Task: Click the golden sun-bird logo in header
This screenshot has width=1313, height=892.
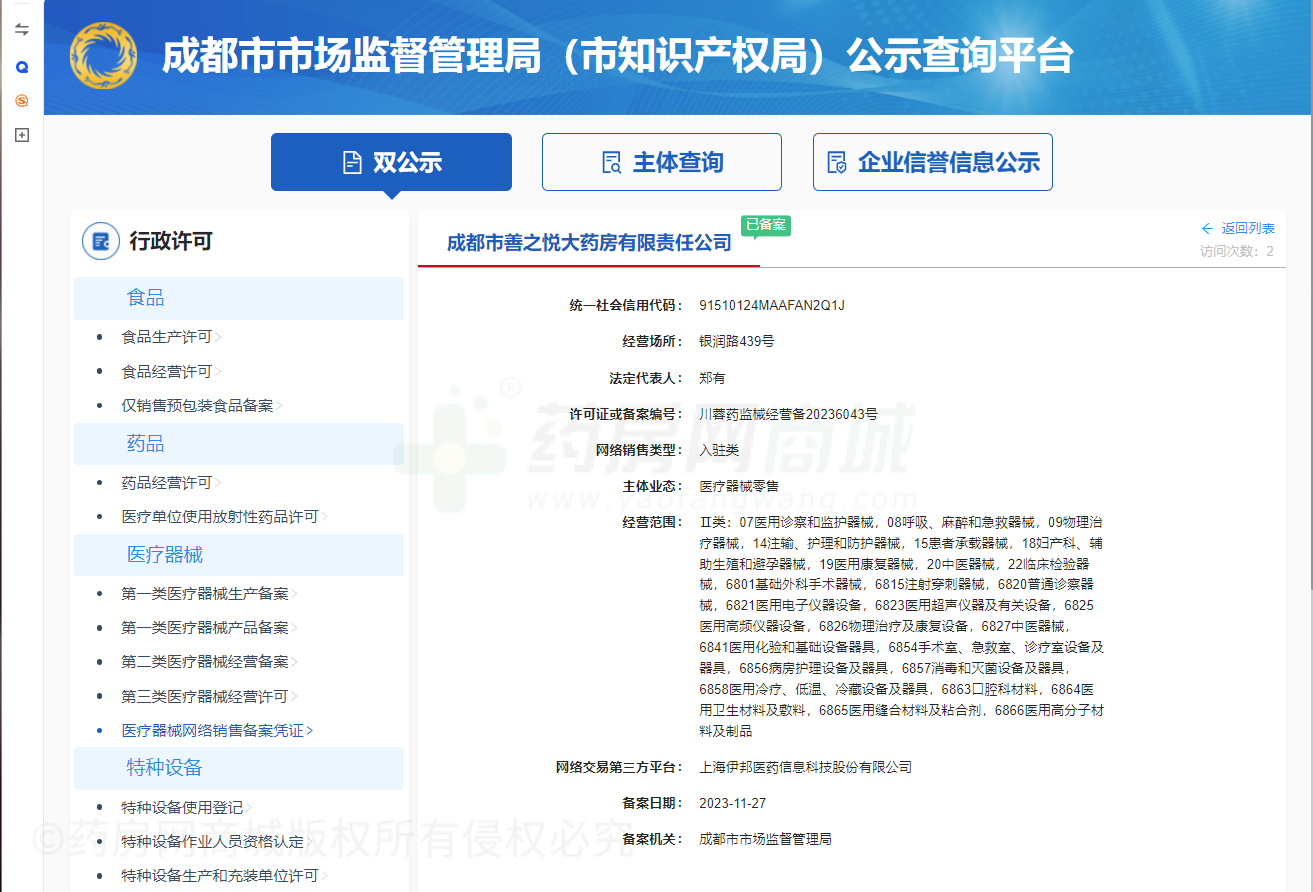Action: 103,55
